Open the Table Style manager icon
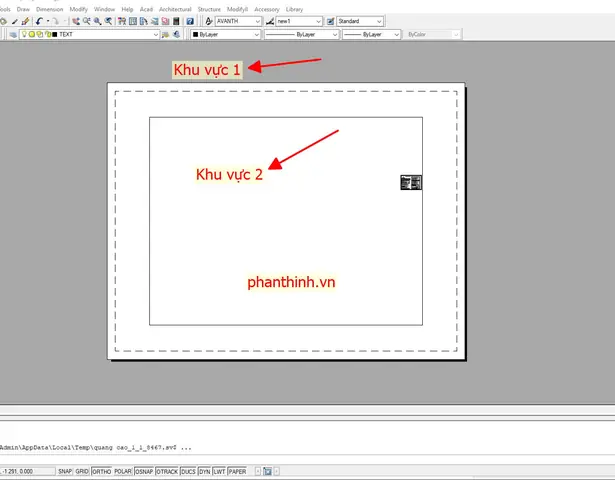615x480 pixels. tap(331, 21)
